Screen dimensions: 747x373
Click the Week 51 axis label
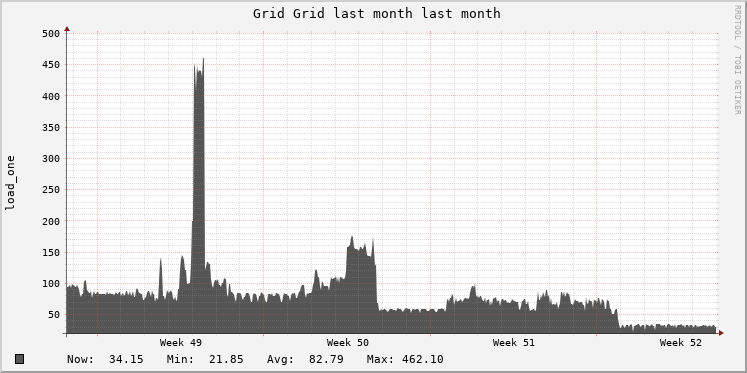pos(514,343)
